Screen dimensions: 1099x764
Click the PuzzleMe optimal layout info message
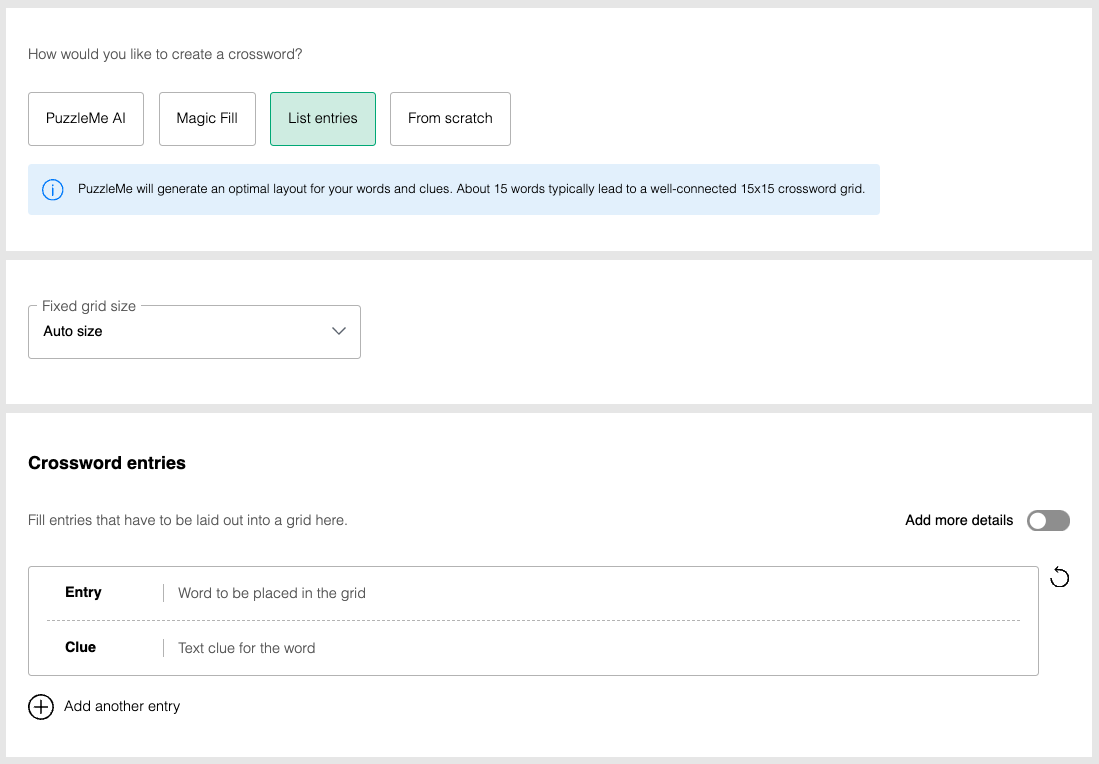[470, 190]
